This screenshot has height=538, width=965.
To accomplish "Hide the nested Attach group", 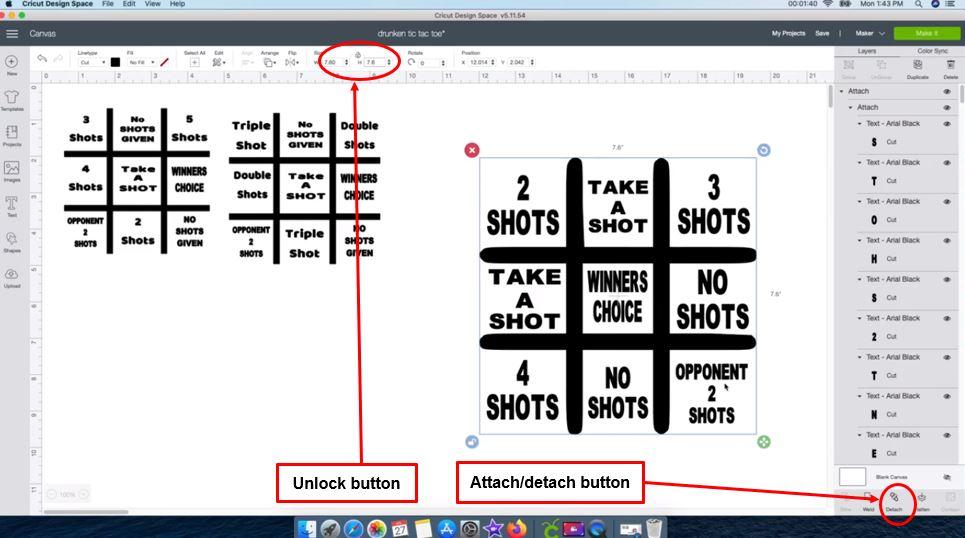I will 947,107.
